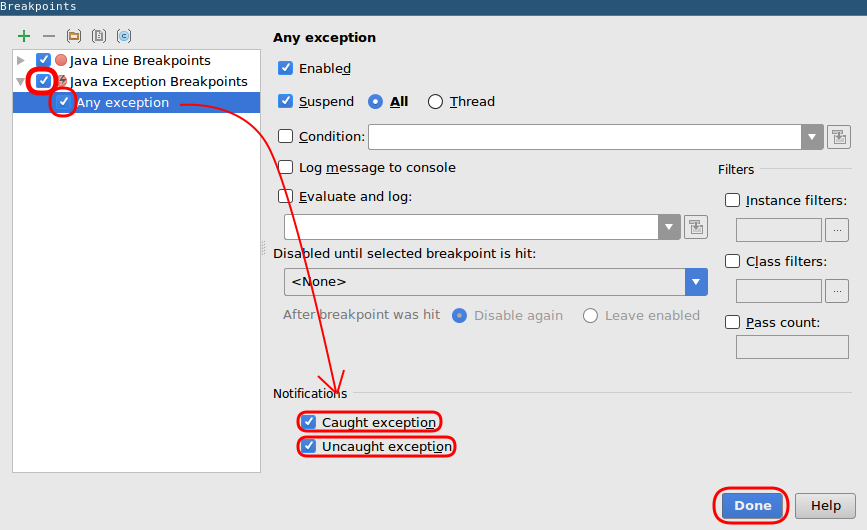Viewport: 867px width, 530px height.
Task: Click the Group by package folder icon
Action: pyautogui.click(x=73, y=36)
